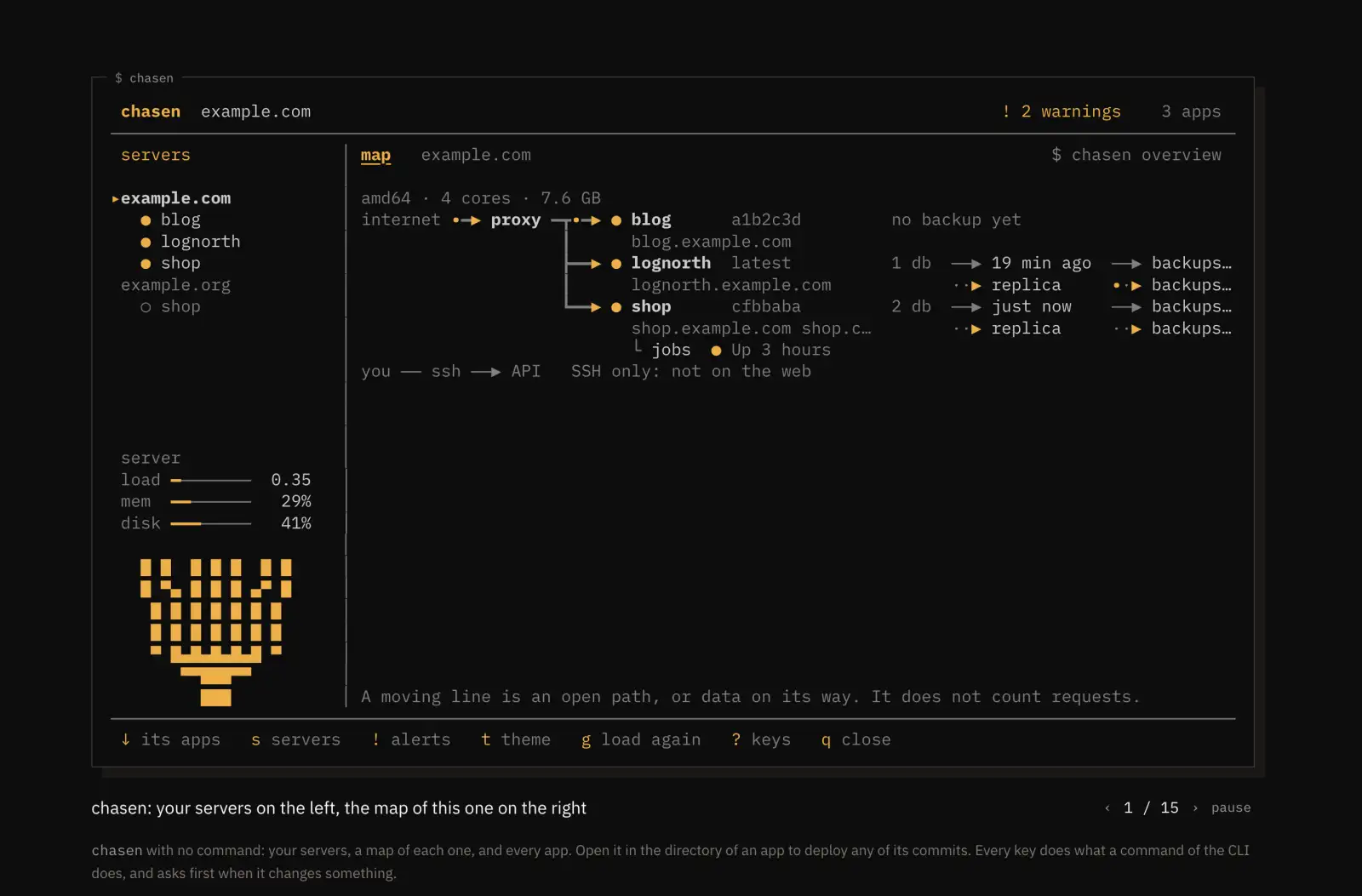This screenshot has width=1362, height=896.
Task: Click the load again shortcut
Action: point(641,739)
